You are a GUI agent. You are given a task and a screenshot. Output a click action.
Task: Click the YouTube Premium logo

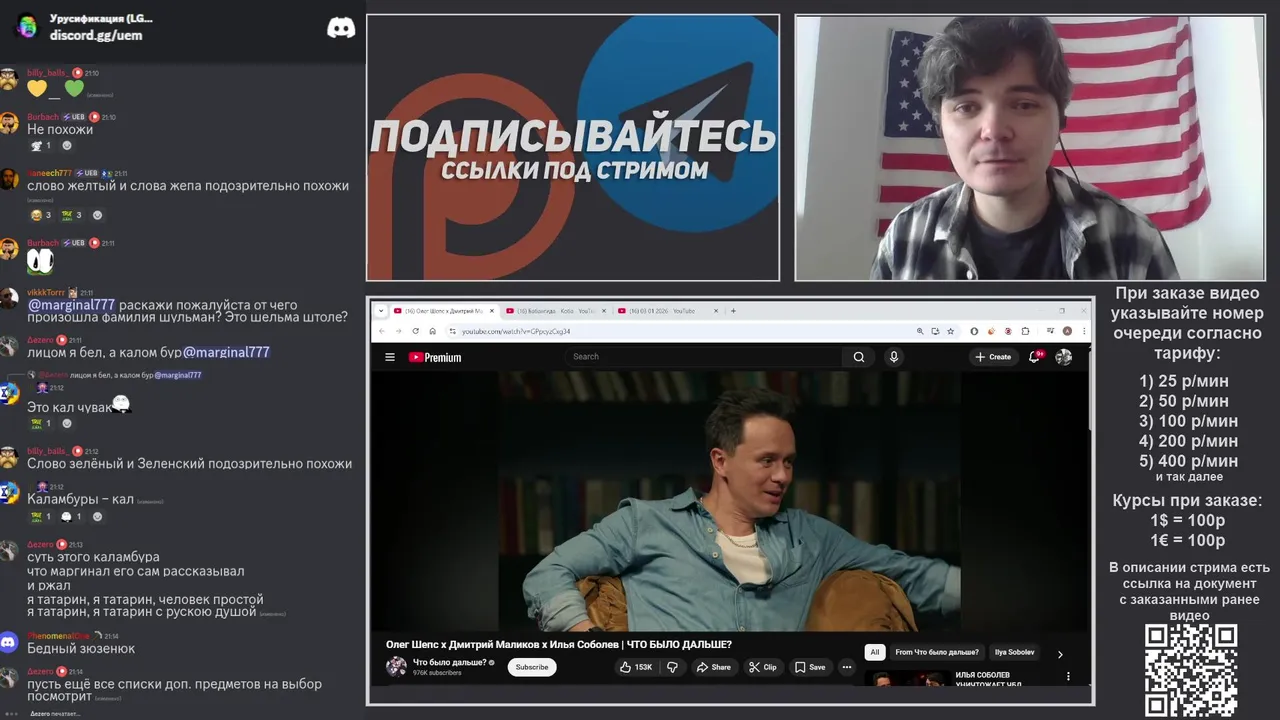tap(435, 357)
